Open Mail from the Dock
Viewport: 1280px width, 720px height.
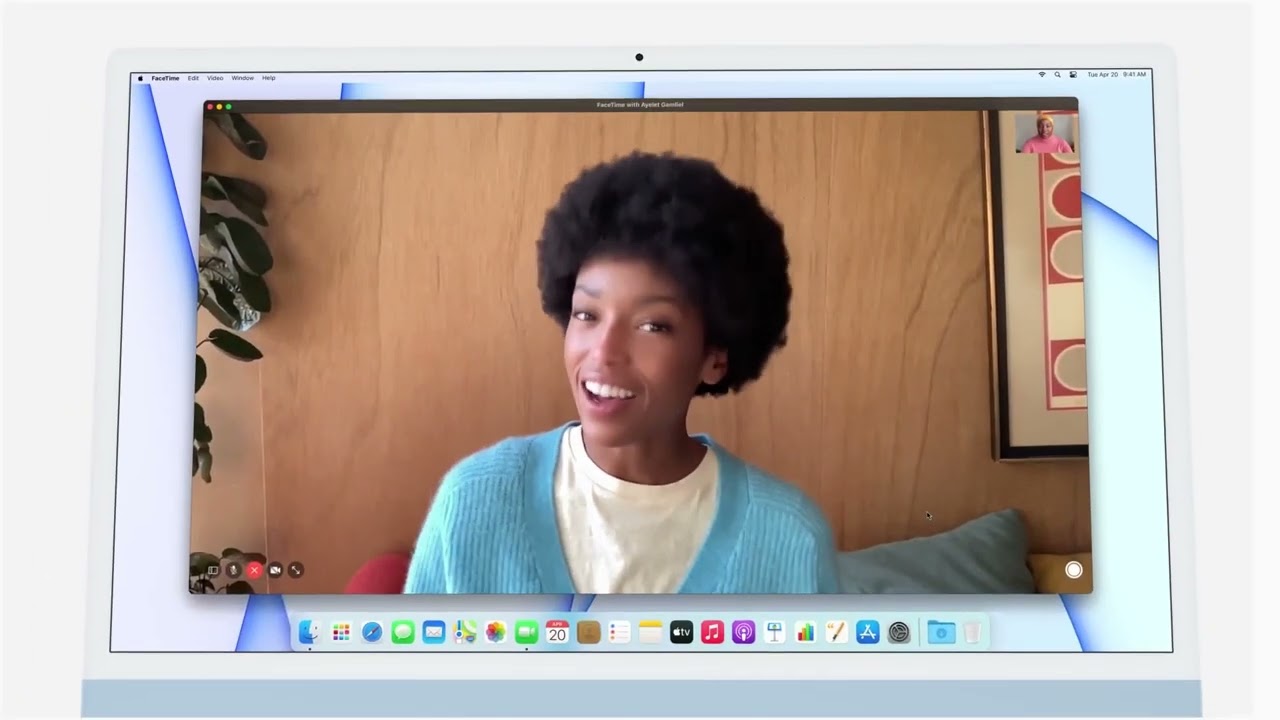pyautogui.click(x=434, y=632)
